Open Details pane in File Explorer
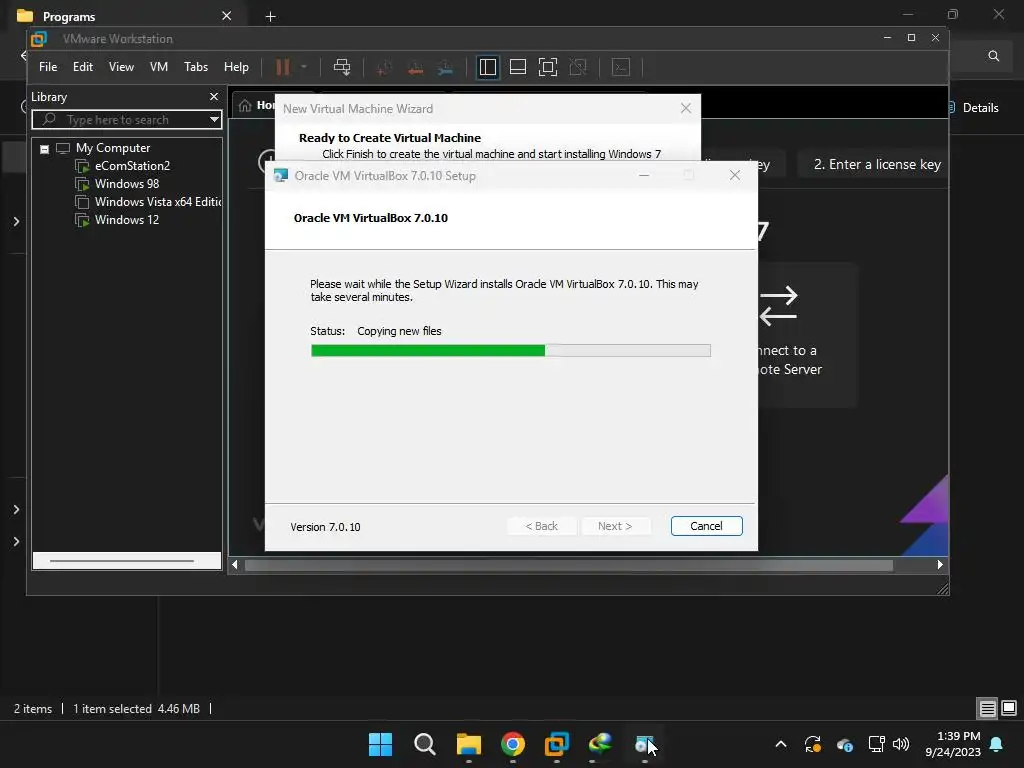This screenshot has width=1024, height=768. [973, 108]
